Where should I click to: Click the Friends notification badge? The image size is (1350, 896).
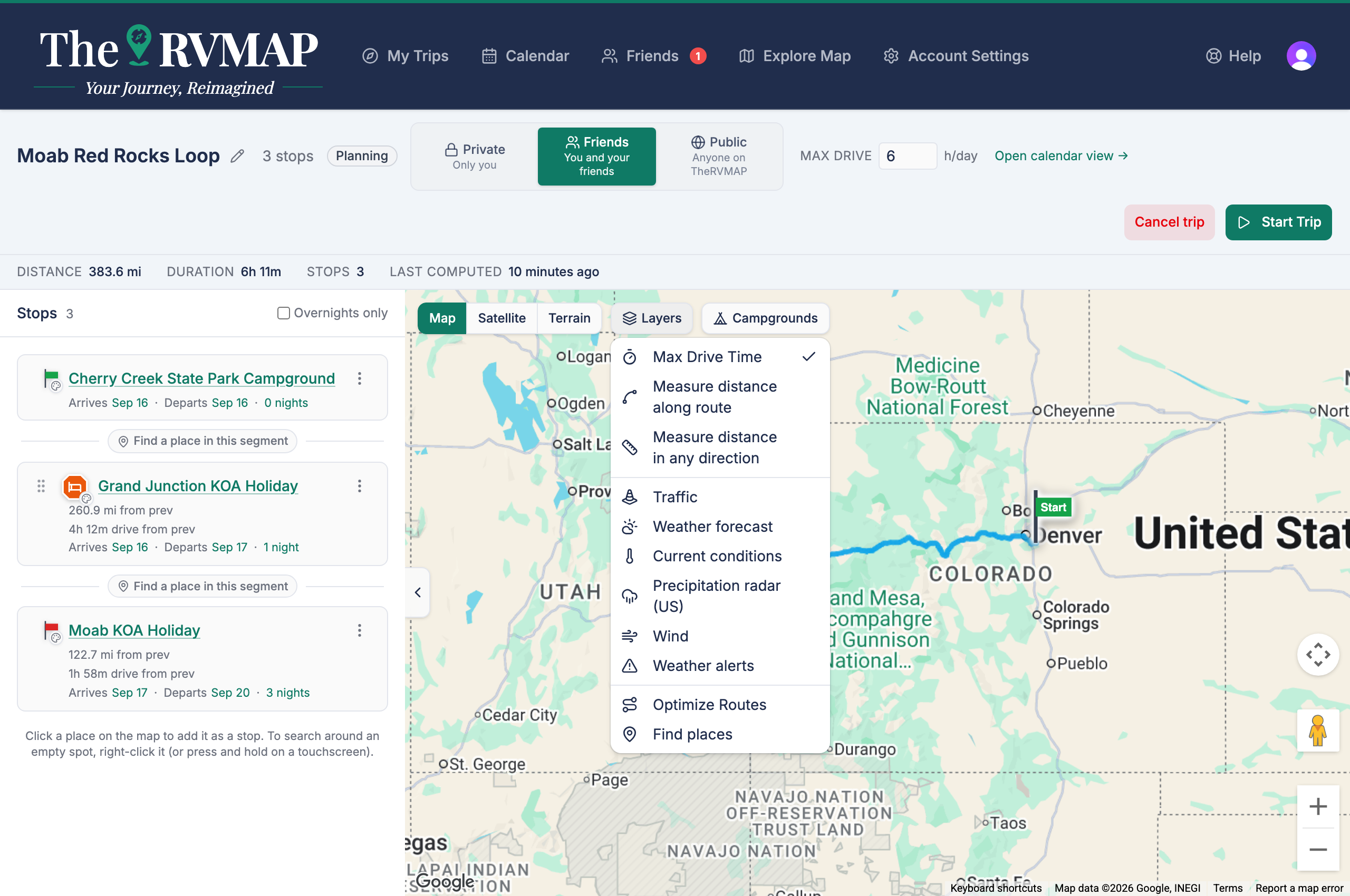[698, 56]
